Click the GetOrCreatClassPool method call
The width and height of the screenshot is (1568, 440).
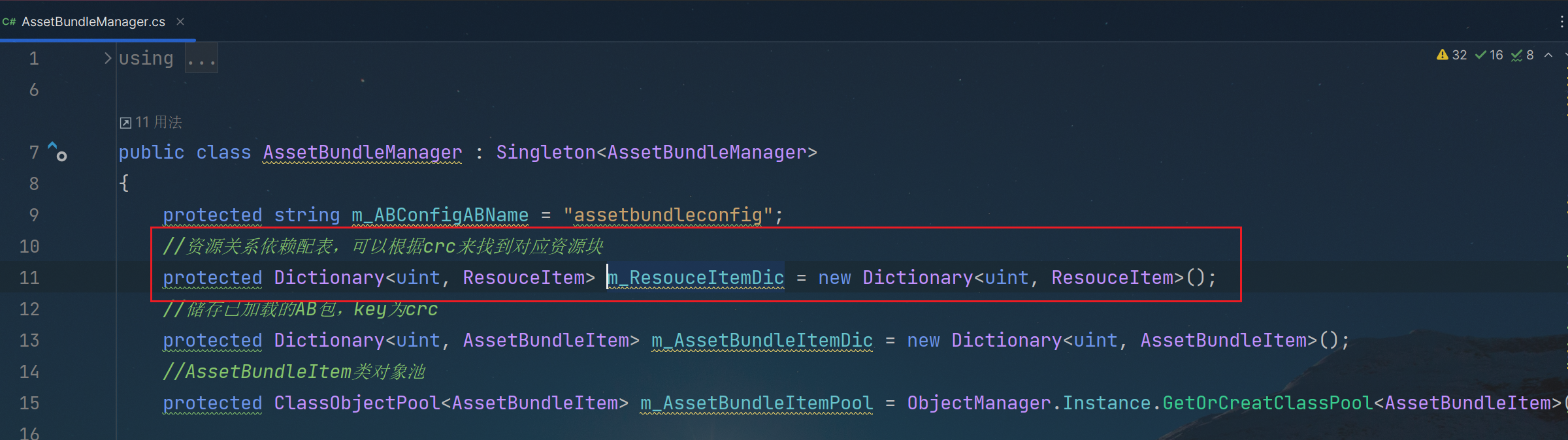(x=1267, y=403)
